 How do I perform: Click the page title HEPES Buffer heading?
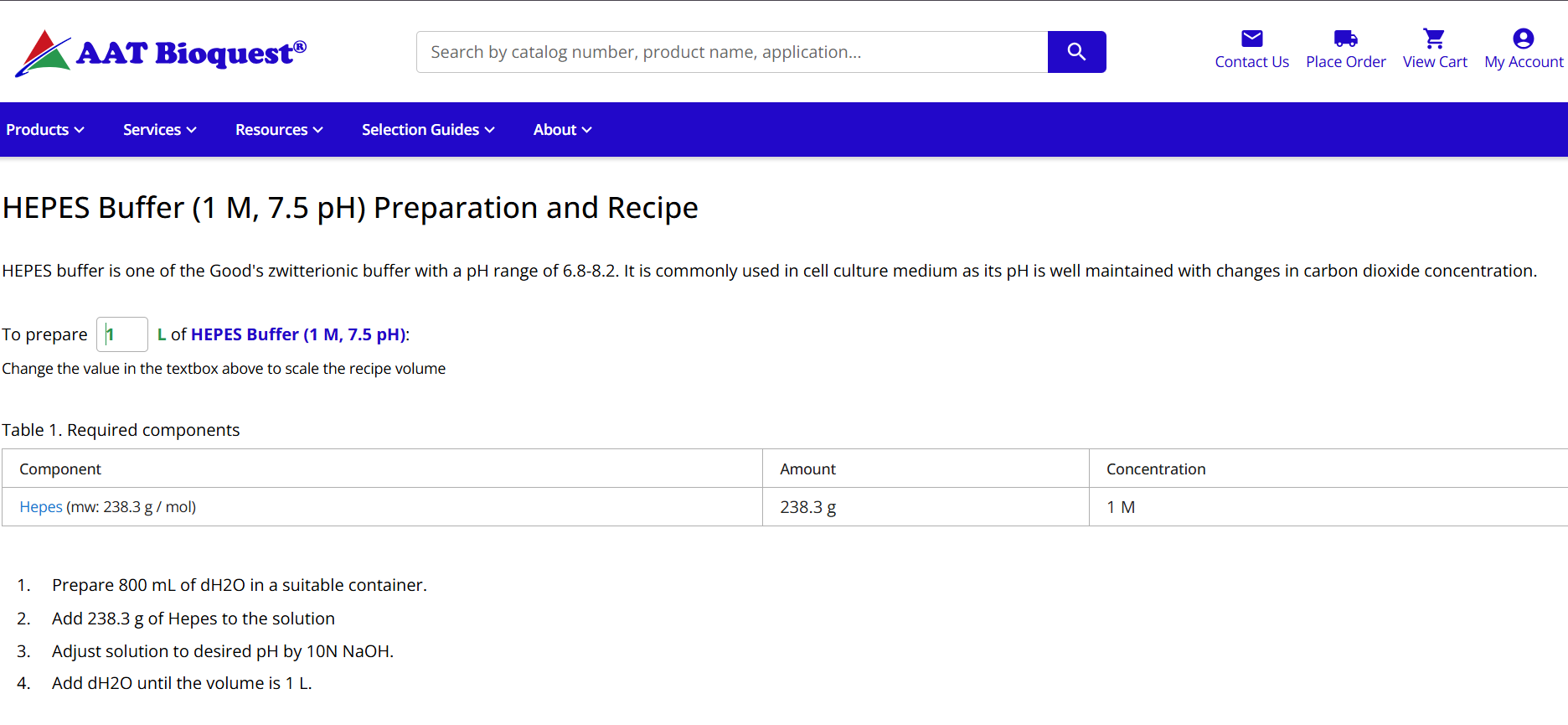(350, 208)
